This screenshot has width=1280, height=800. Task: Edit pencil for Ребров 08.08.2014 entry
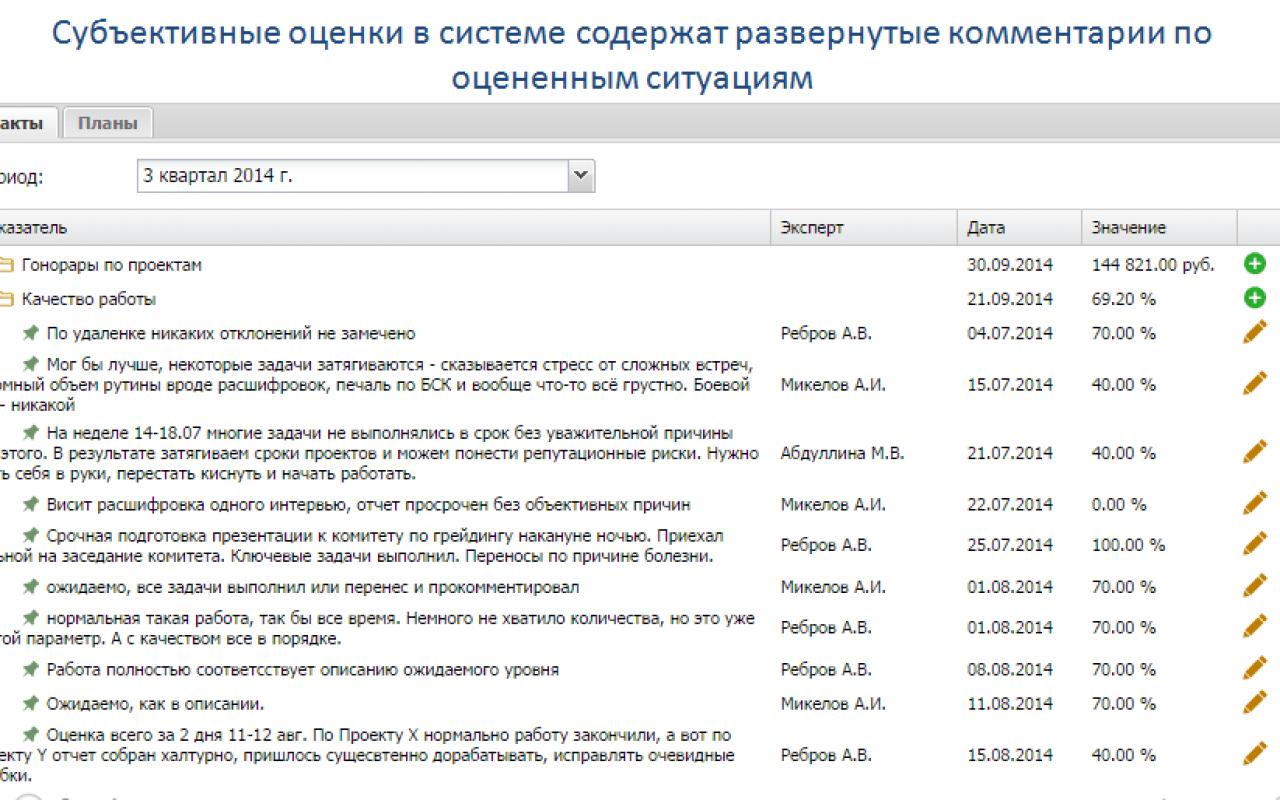click(x=1254, y=668)
